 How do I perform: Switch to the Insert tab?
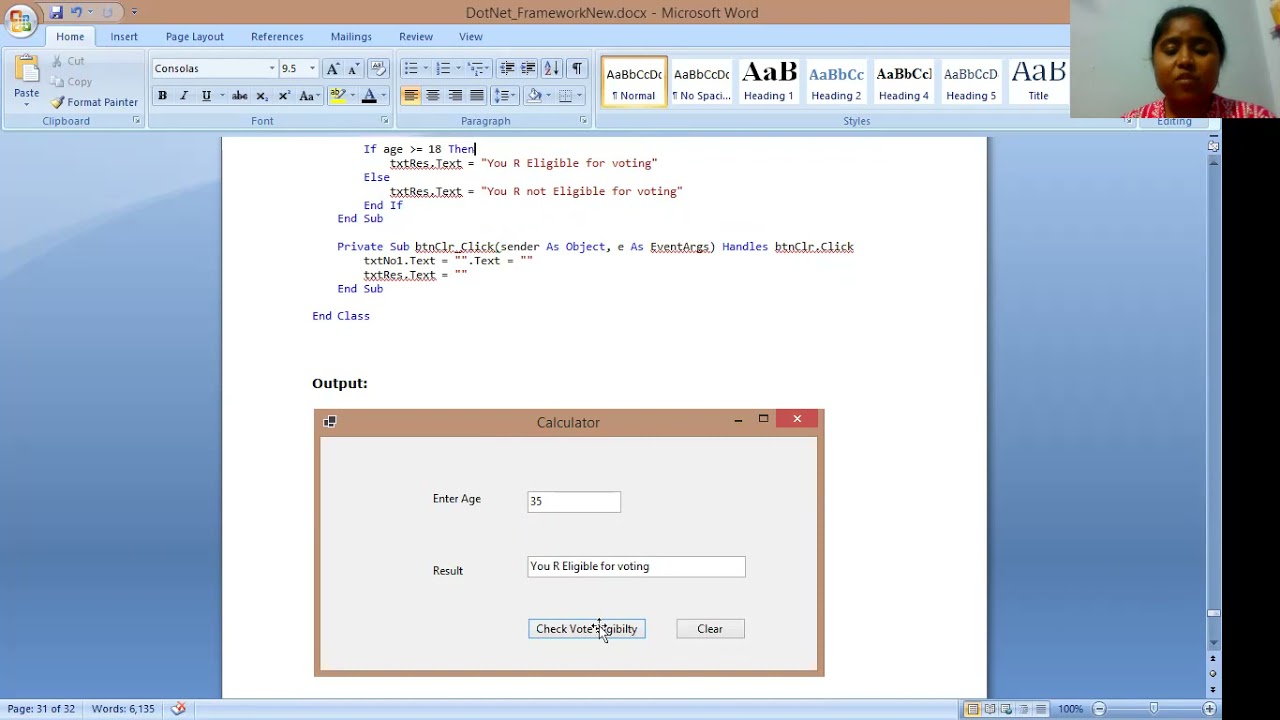124,37
